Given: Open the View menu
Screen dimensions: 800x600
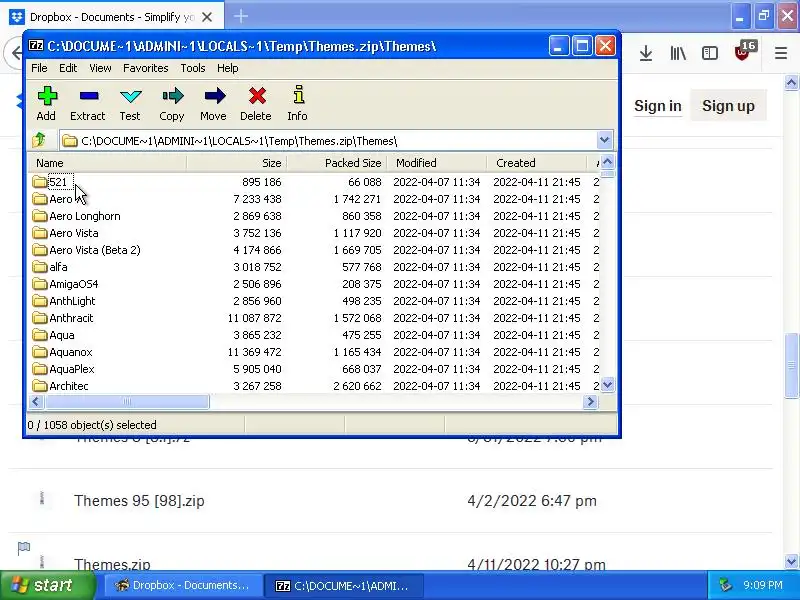Looking at the screenshot, I should tap(100, 68).
